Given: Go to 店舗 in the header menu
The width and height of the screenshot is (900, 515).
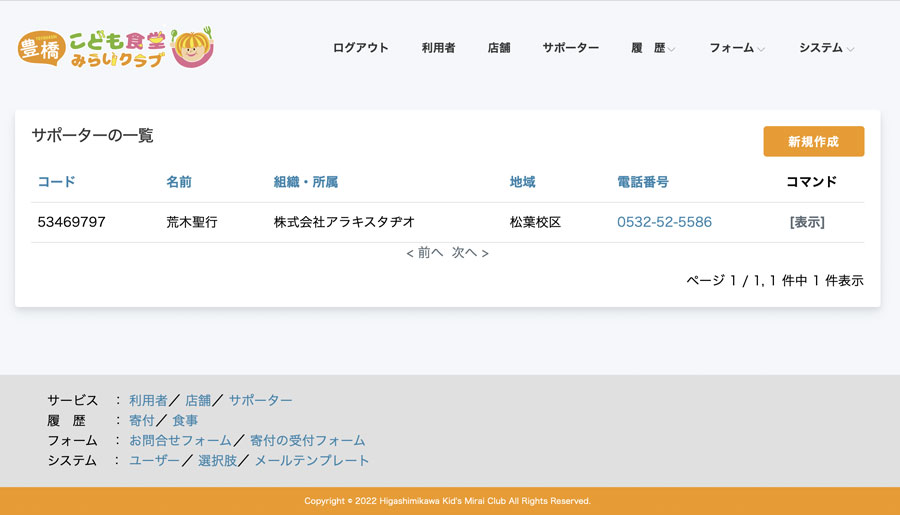Looking at the screenshot, I should click(x=498, y=48).
